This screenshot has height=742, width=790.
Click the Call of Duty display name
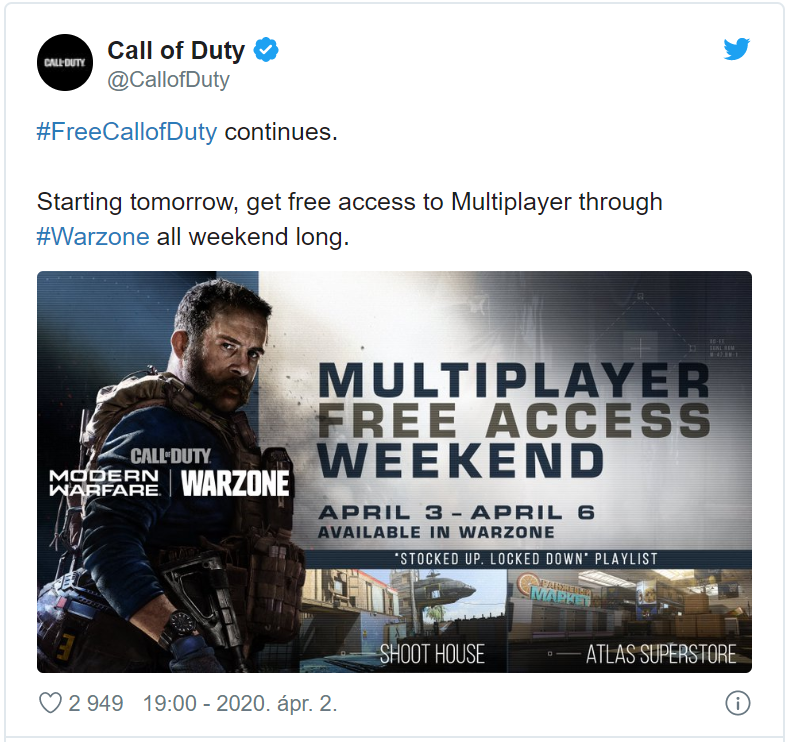click(176, 50)
